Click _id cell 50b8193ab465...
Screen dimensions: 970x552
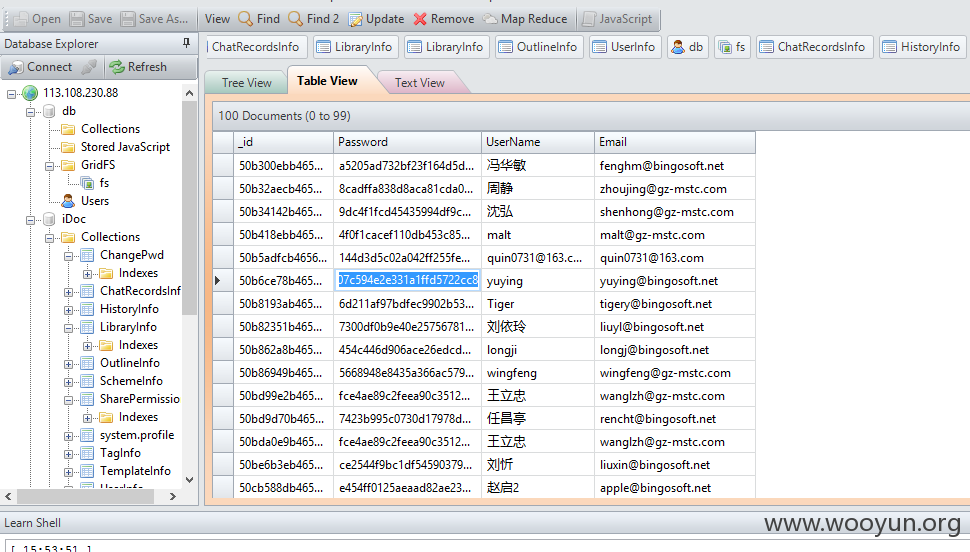pos(283,304)
